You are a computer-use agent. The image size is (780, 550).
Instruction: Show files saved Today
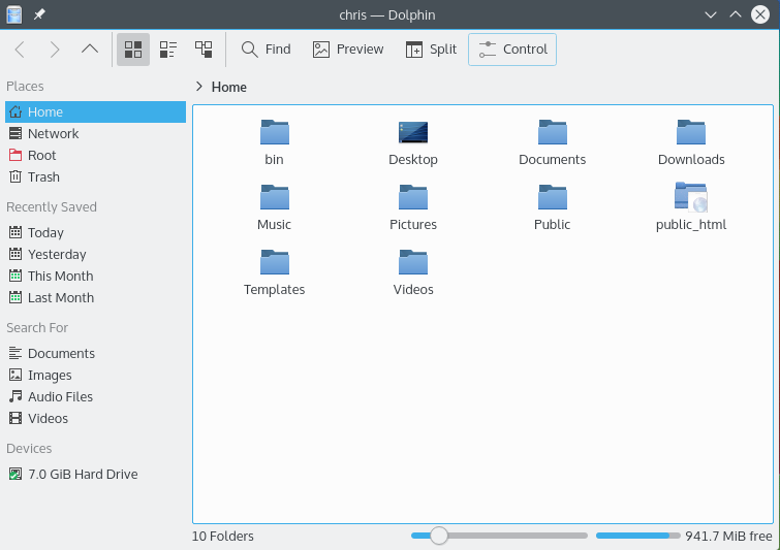96,232
